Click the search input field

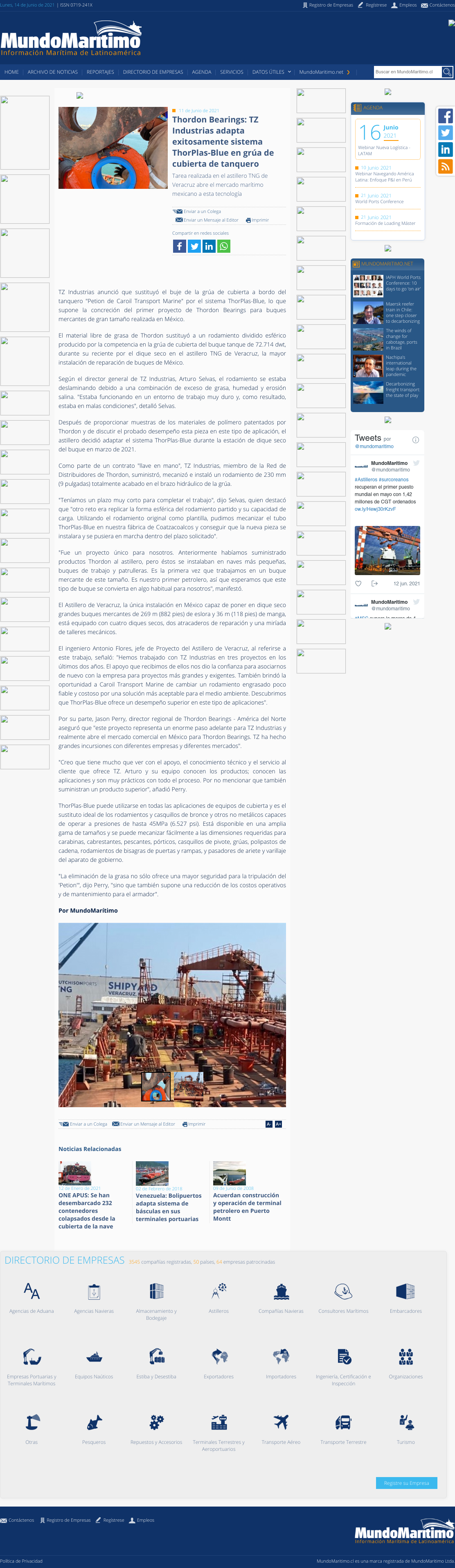408,72
